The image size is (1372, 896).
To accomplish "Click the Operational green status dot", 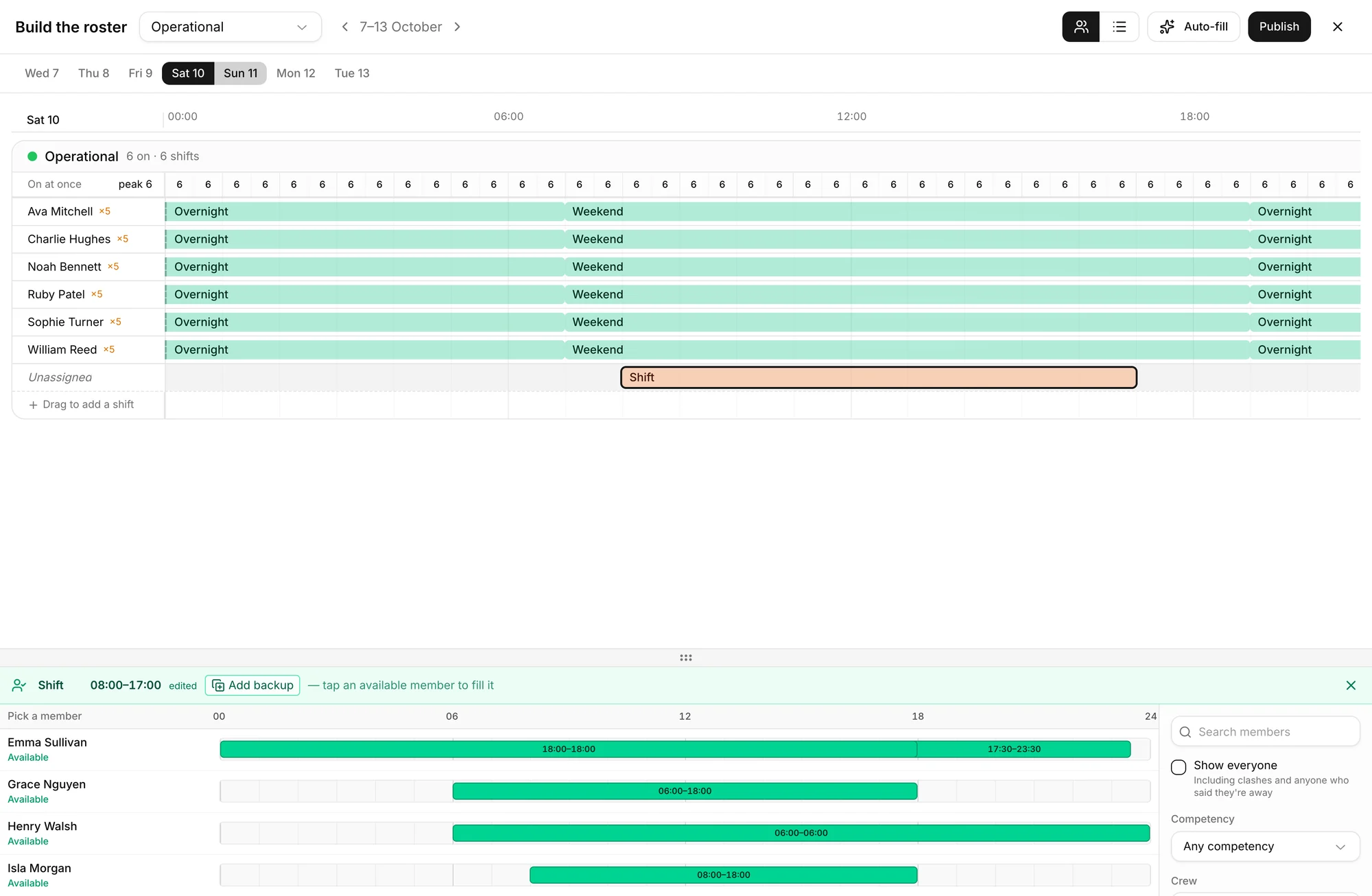I will [x=32, y=156].
